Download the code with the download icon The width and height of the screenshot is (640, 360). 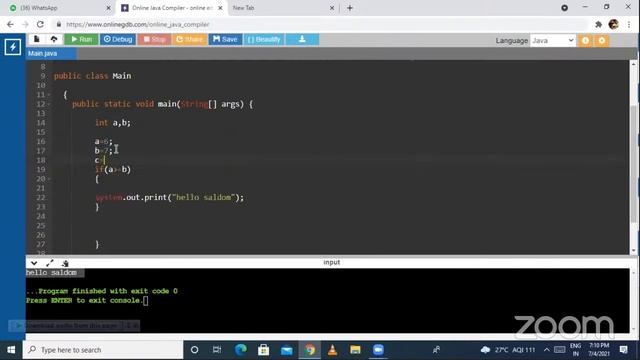pos(302,39)
